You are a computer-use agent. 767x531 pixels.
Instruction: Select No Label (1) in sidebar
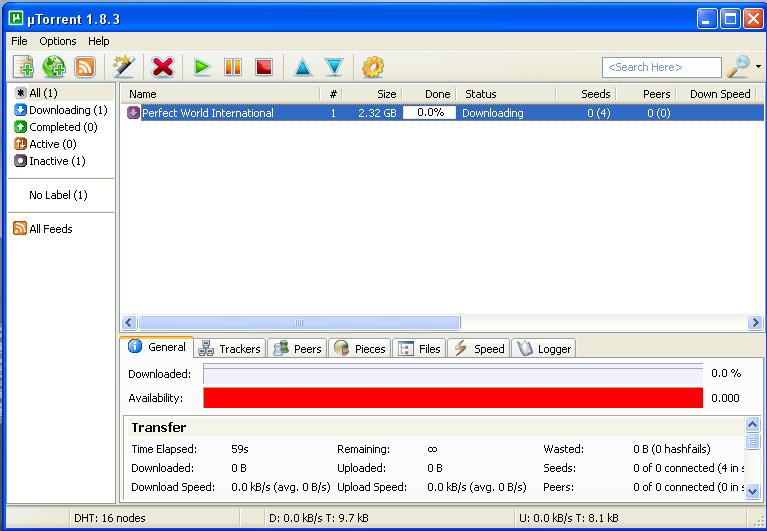pos(58,195)
